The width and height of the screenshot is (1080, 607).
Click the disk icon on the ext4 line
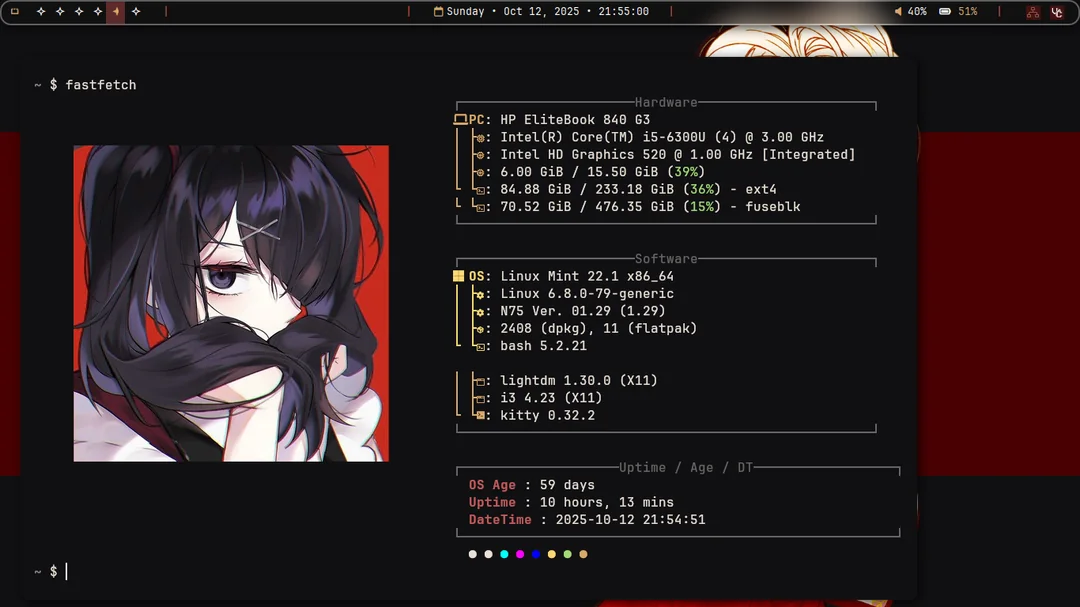(480, 190)
